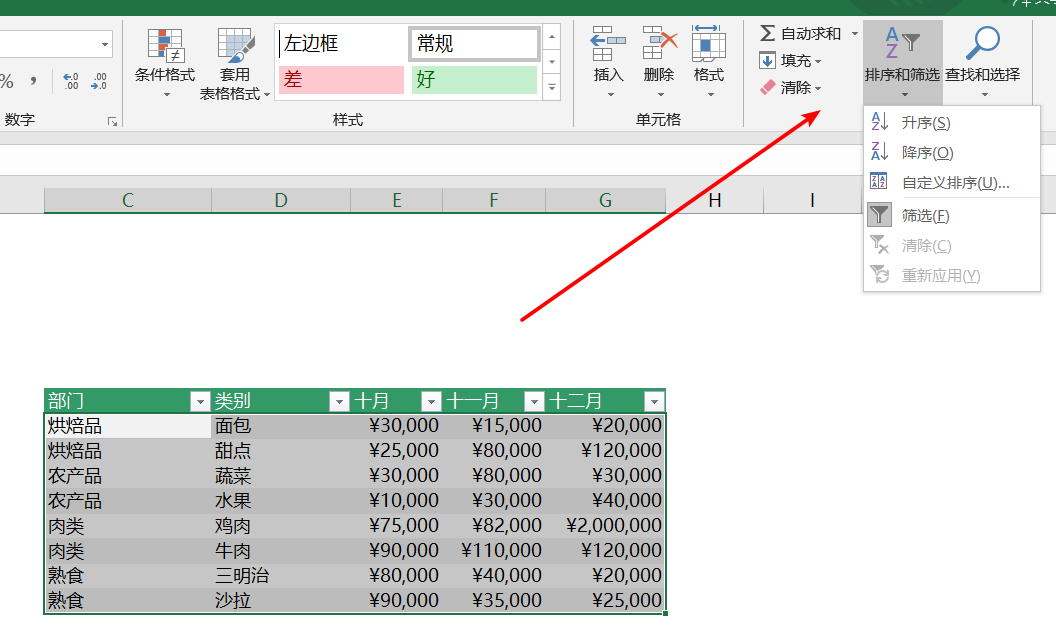
Task: Apply the red 差 (Bad) cell style
Action: (x=341, y=80)
